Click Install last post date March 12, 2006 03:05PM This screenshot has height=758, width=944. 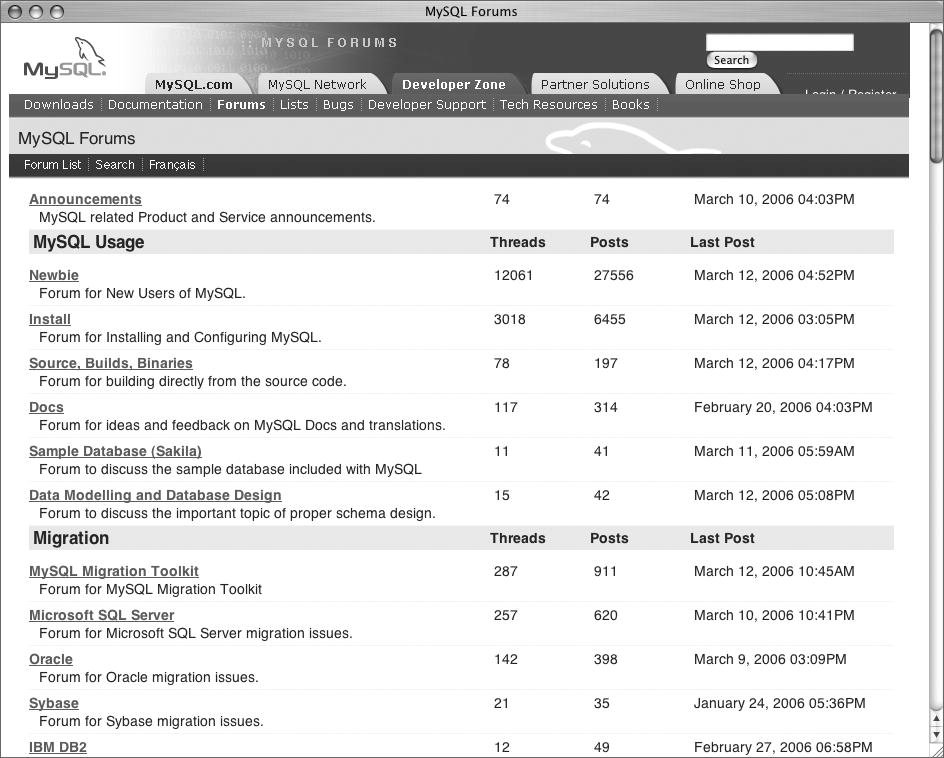click(774, 319)
